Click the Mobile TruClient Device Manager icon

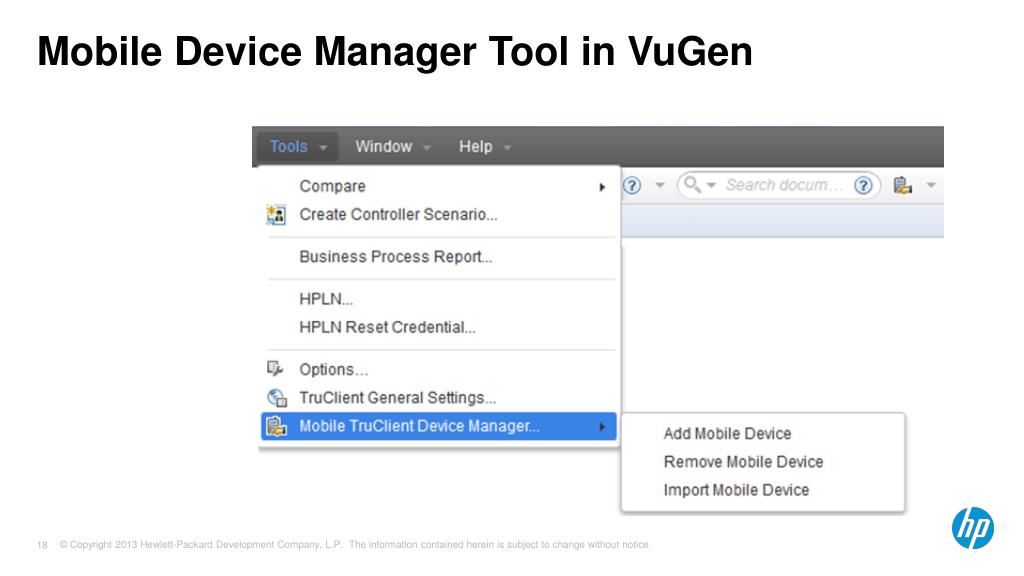tap(276, 426)
